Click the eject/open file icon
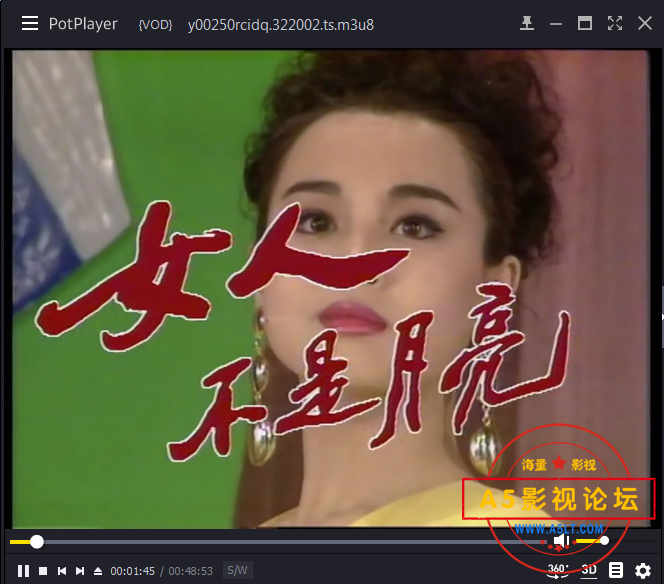Image resolution: width=664 pixels, height=584 pixels. point(98,571)
